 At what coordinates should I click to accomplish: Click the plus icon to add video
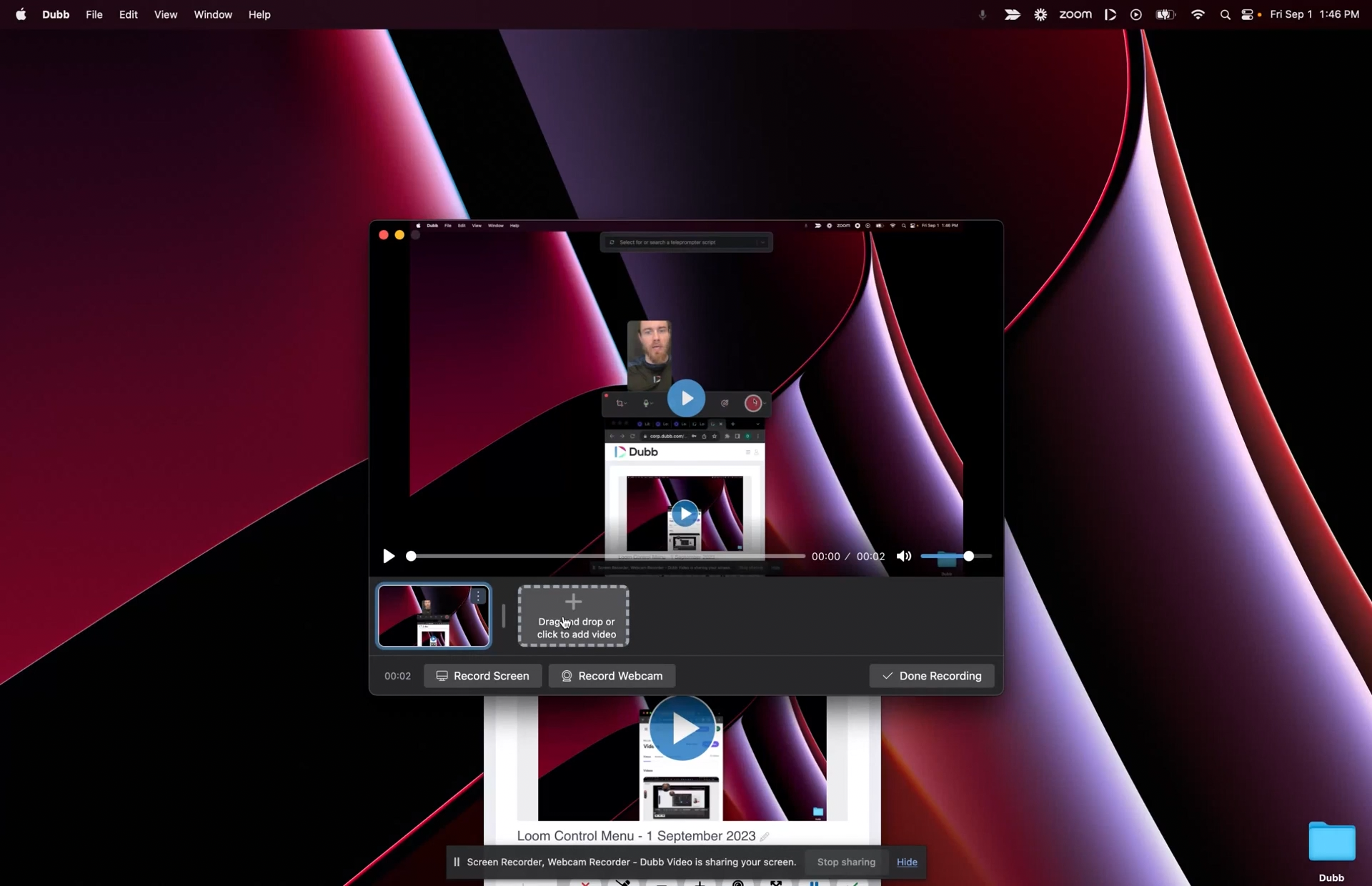click(573, 602)
